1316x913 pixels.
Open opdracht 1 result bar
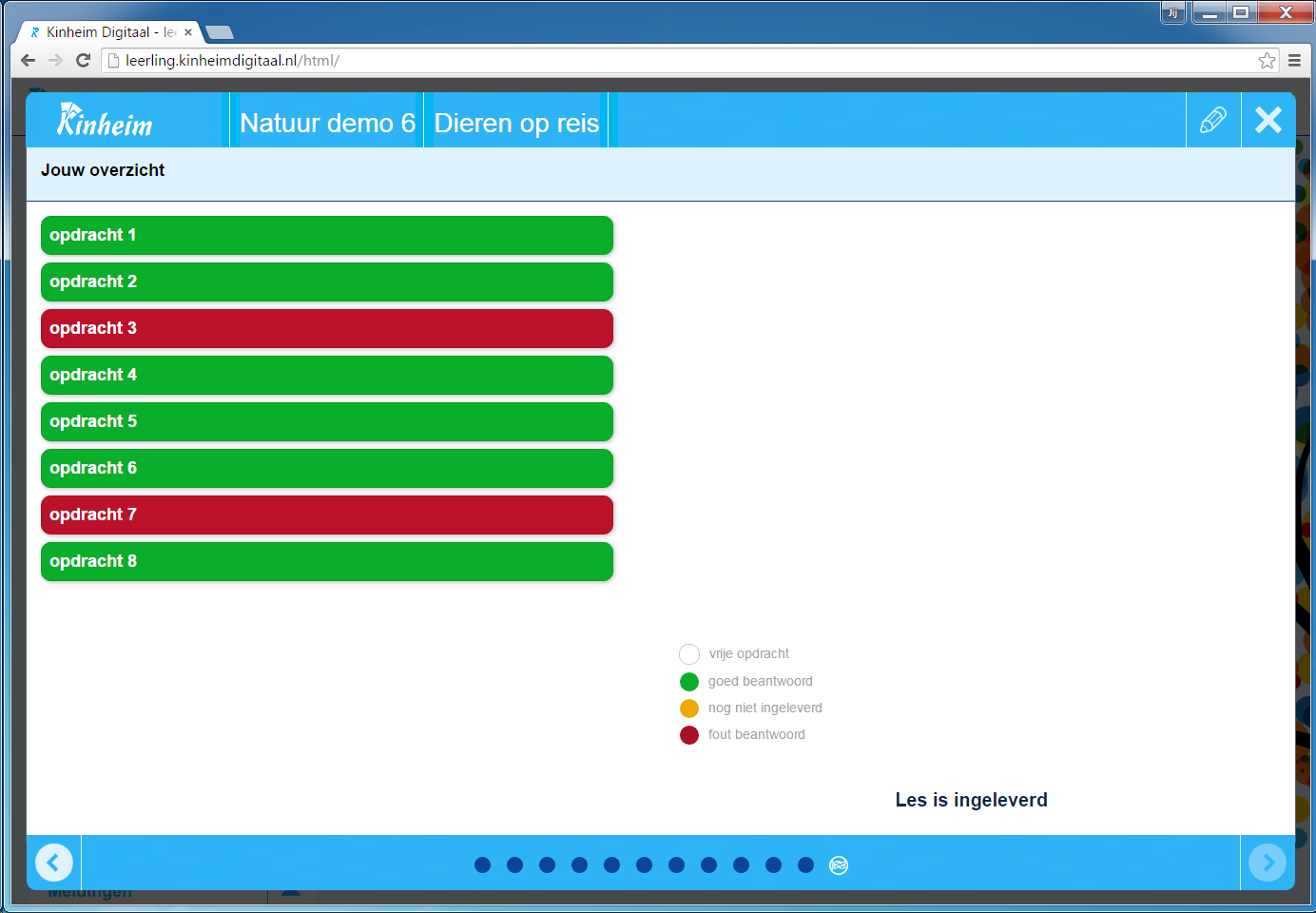coord(327,235)
